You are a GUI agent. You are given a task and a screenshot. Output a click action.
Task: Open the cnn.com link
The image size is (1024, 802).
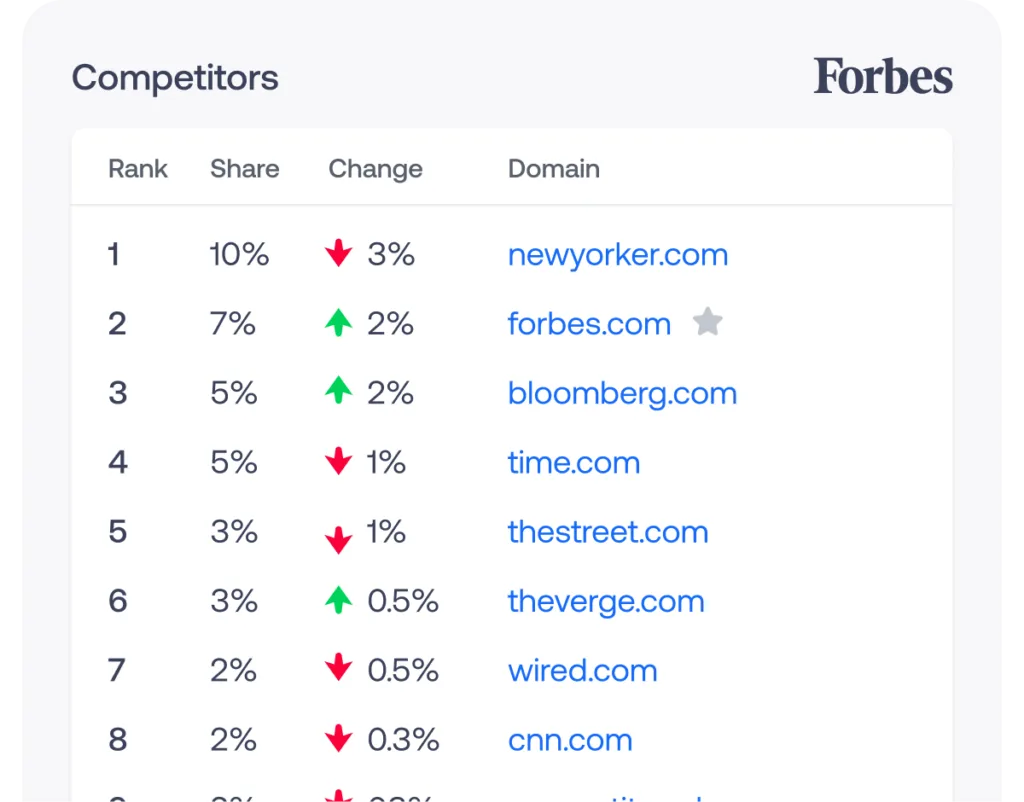[x=570, y=740]
